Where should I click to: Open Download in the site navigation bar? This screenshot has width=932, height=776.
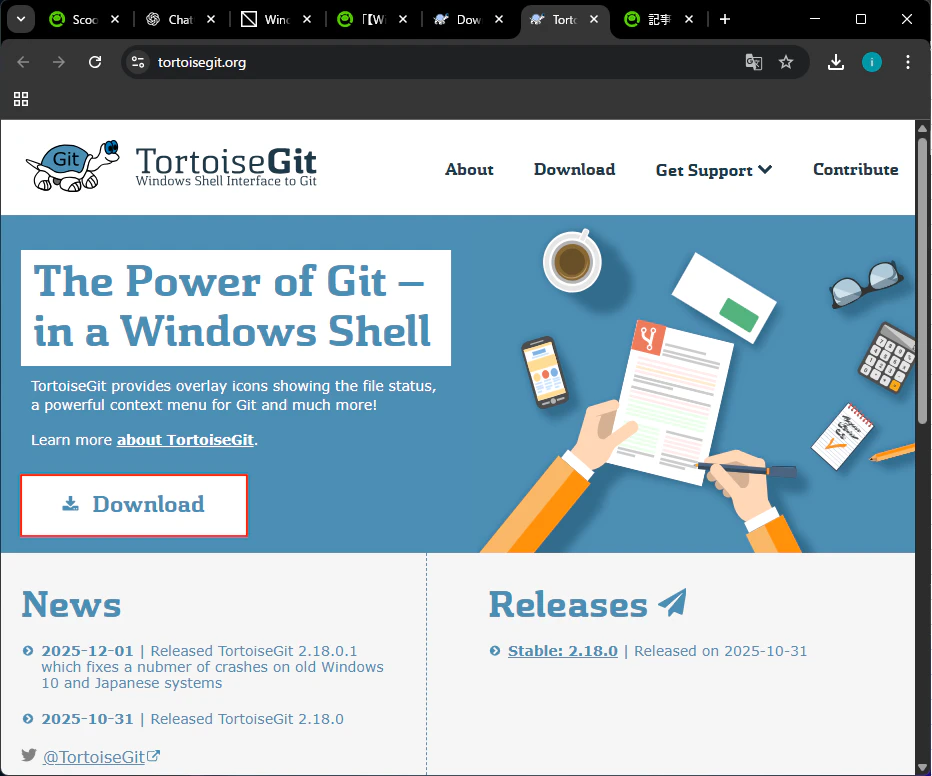pyautogui.click(x=574, y=169)
